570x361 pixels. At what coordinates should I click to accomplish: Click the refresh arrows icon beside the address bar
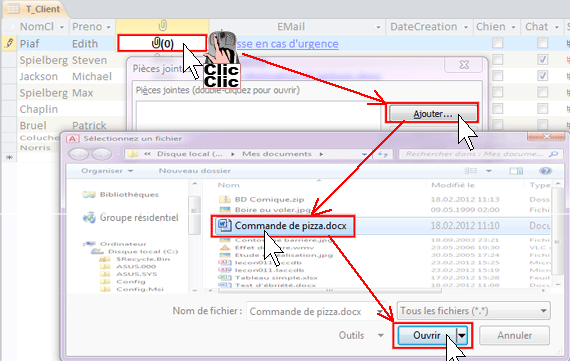(382, 154)
